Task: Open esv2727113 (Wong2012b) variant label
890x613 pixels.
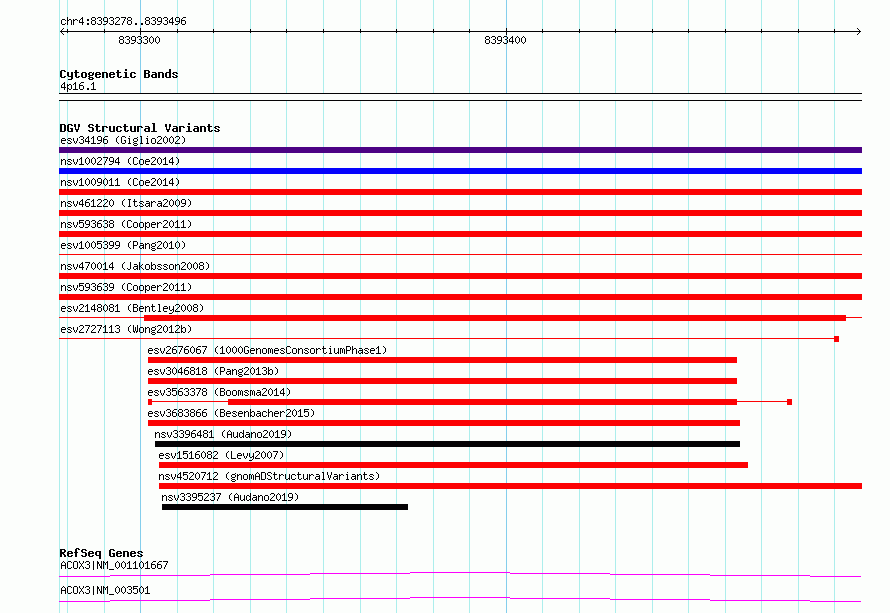Action: coord(126,329)
